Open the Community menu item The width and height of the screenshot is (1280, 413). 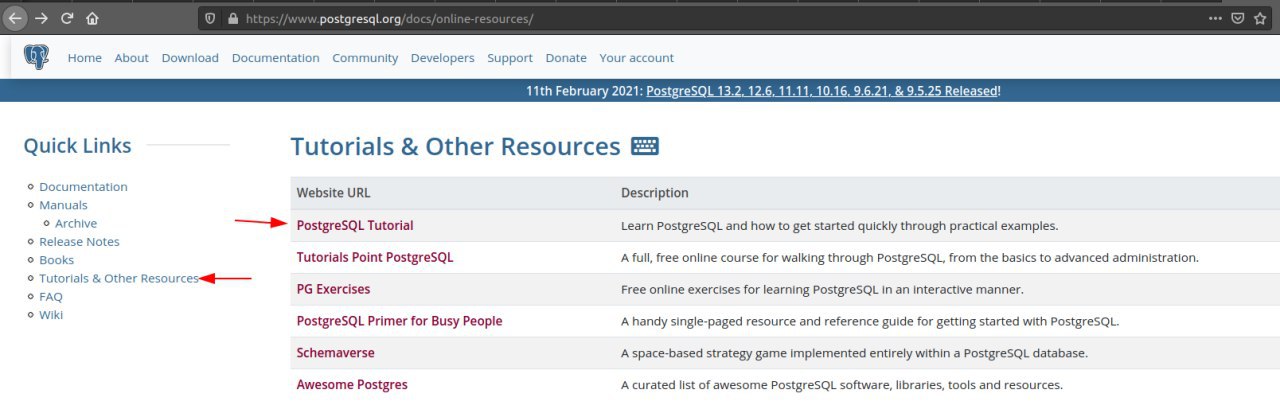(365, 58)
